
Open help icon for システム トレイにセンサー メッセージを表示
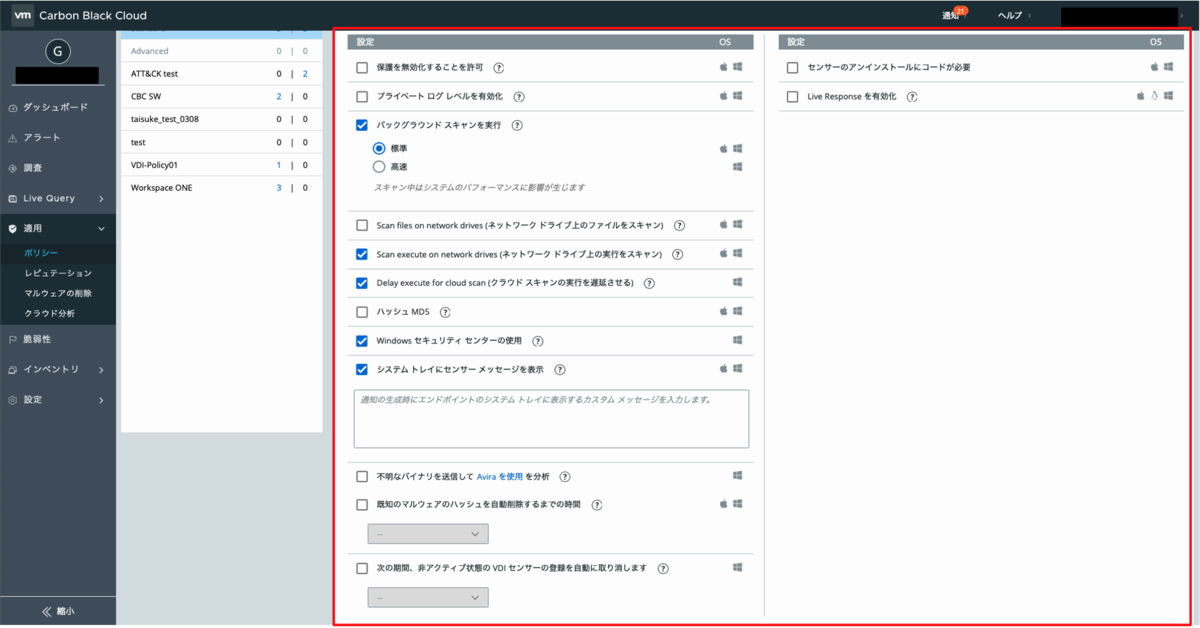coord(560,370)
